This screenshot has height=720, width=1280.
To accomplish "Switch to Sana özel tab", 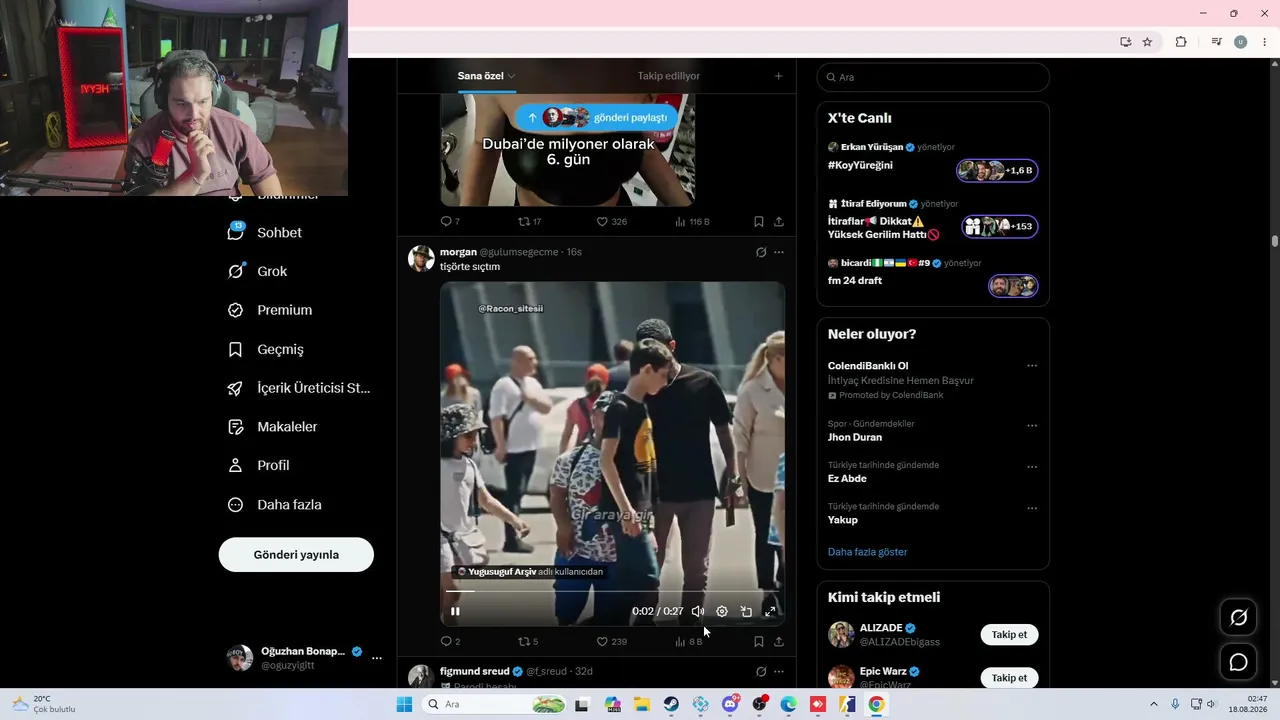I will (x=487, y=76).
